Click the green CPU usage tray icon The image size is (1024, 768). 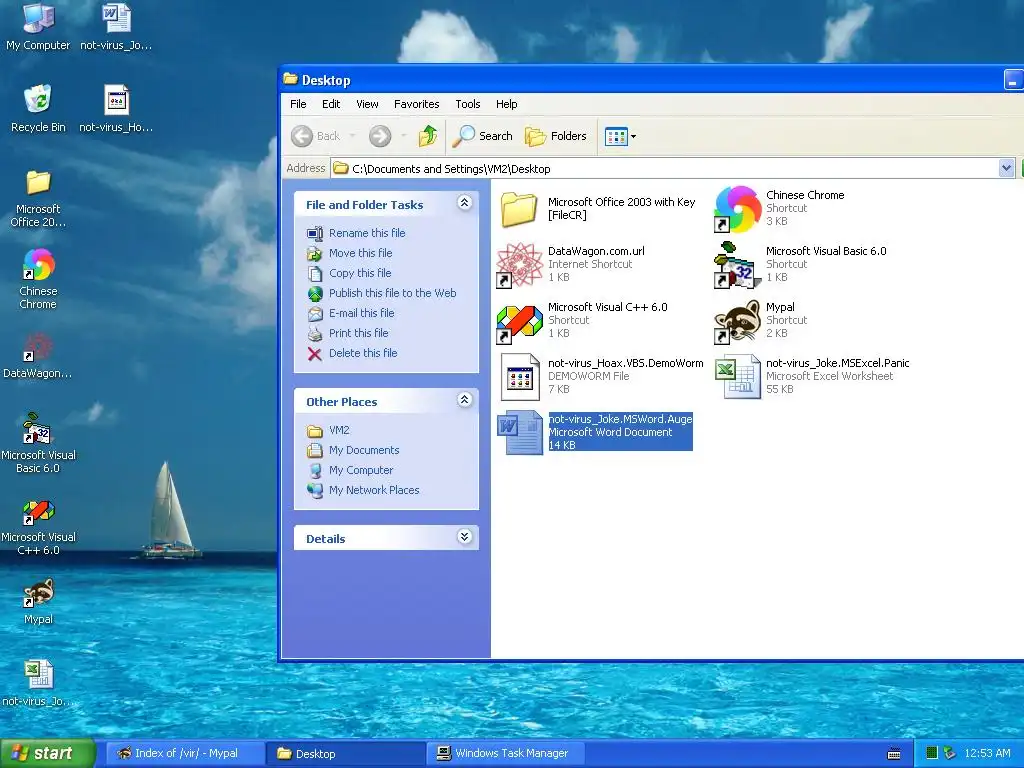tap(931, 753)
